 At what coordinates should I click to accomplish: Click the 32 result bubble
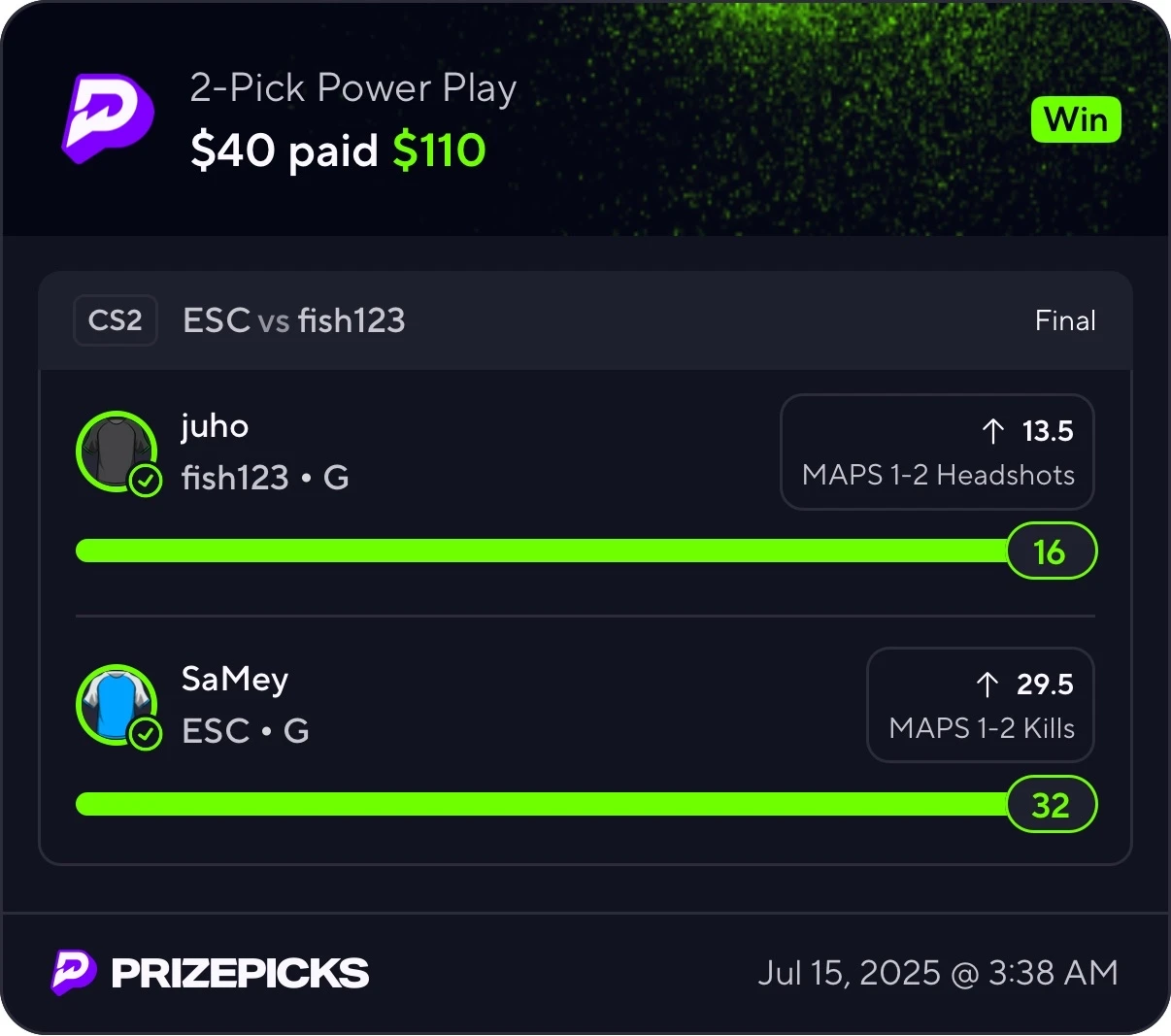(1051, 805)
